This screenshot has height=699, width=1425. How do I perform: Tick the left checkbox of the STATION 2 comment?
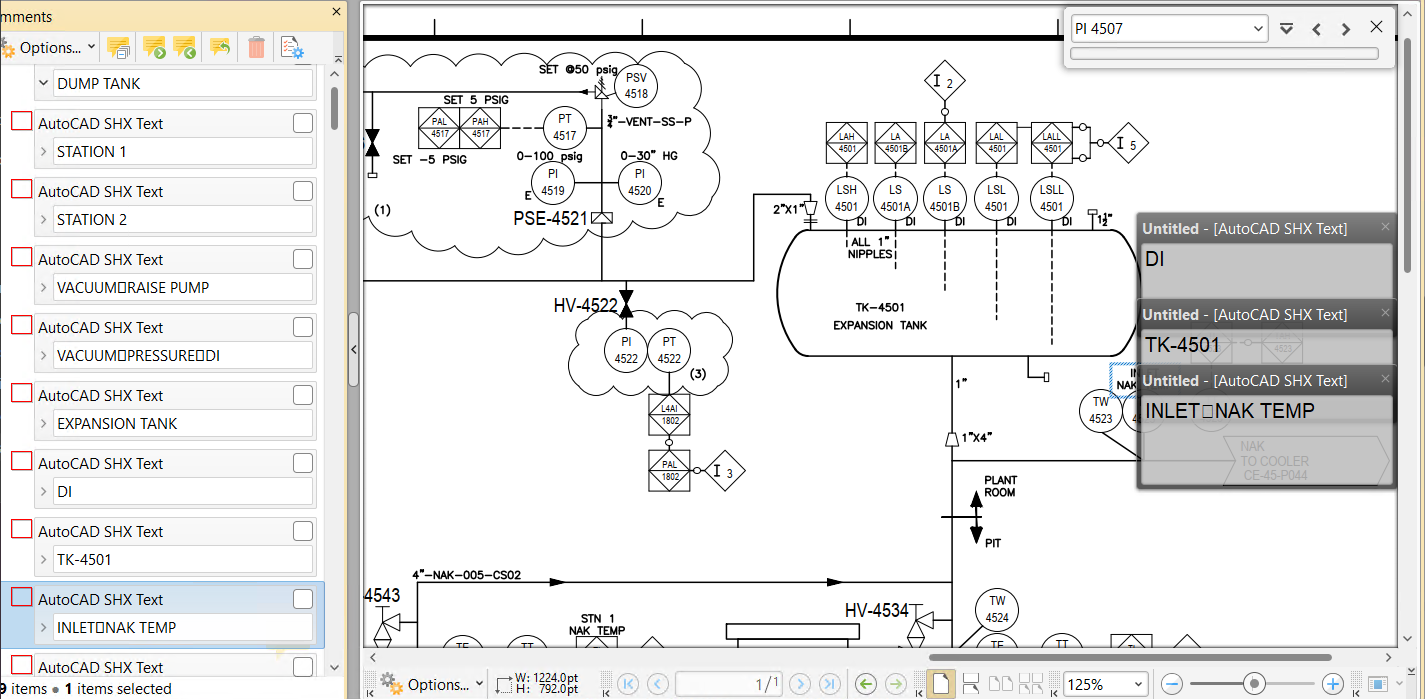click(21, 189)
